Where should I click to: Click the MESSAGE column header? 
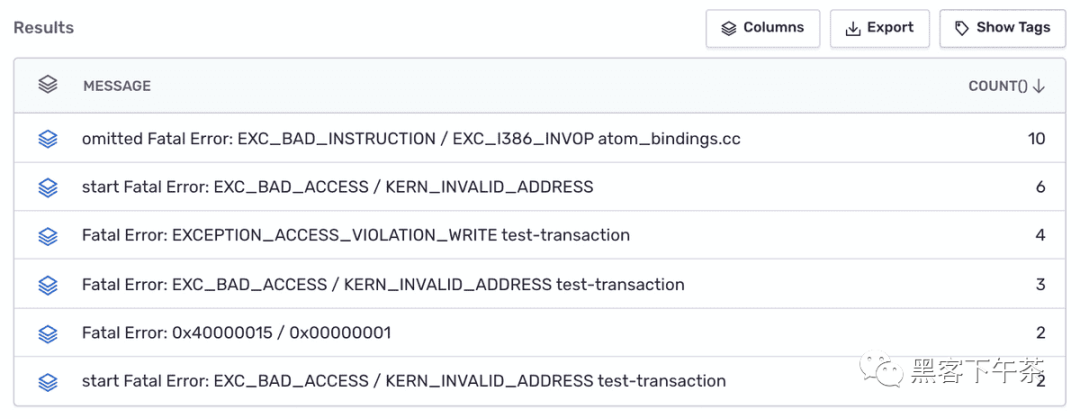tap(117, 86)
